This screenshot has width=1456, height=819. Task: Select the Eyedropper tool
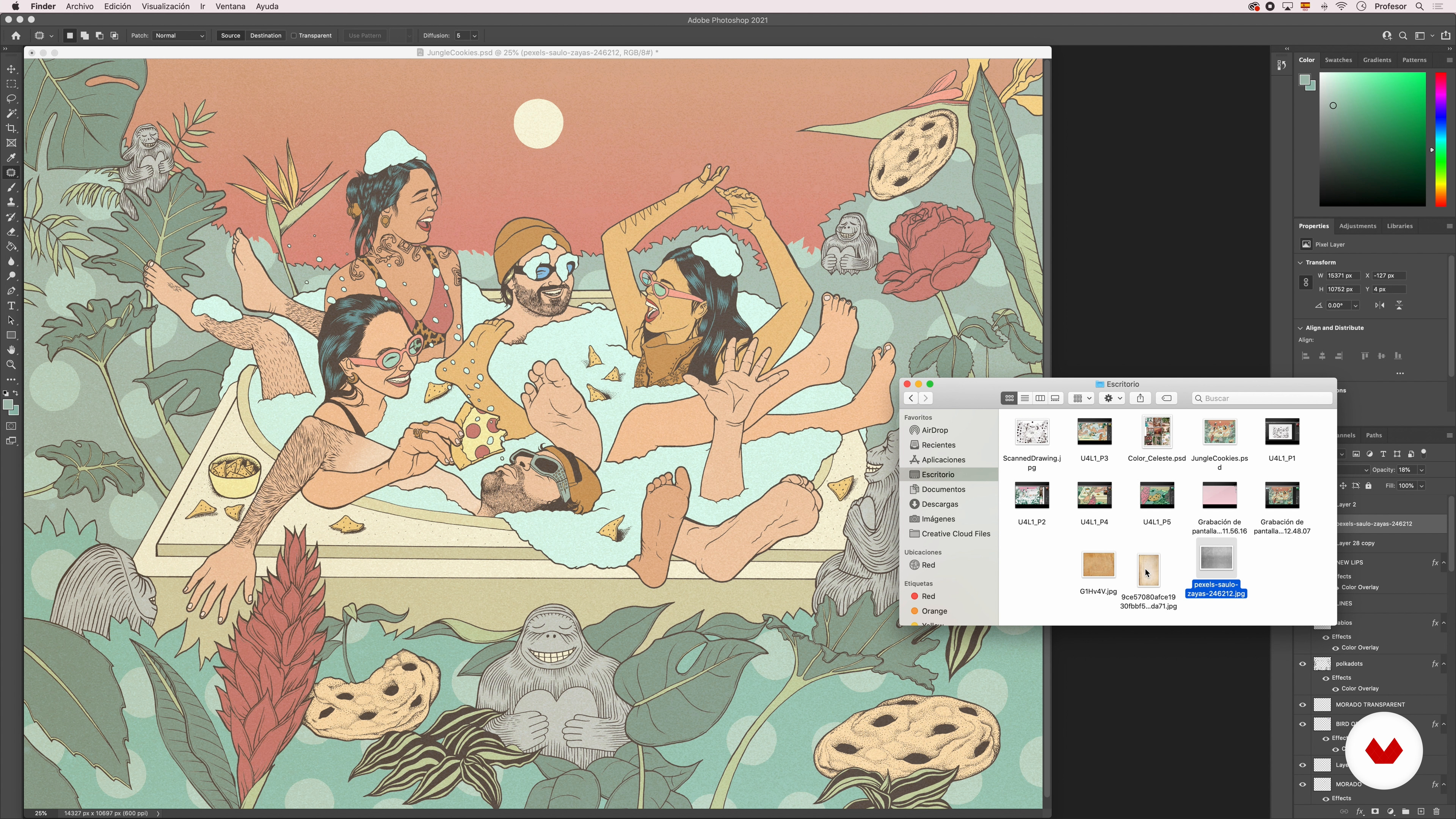pyautogui.click(x=11, y=158)
